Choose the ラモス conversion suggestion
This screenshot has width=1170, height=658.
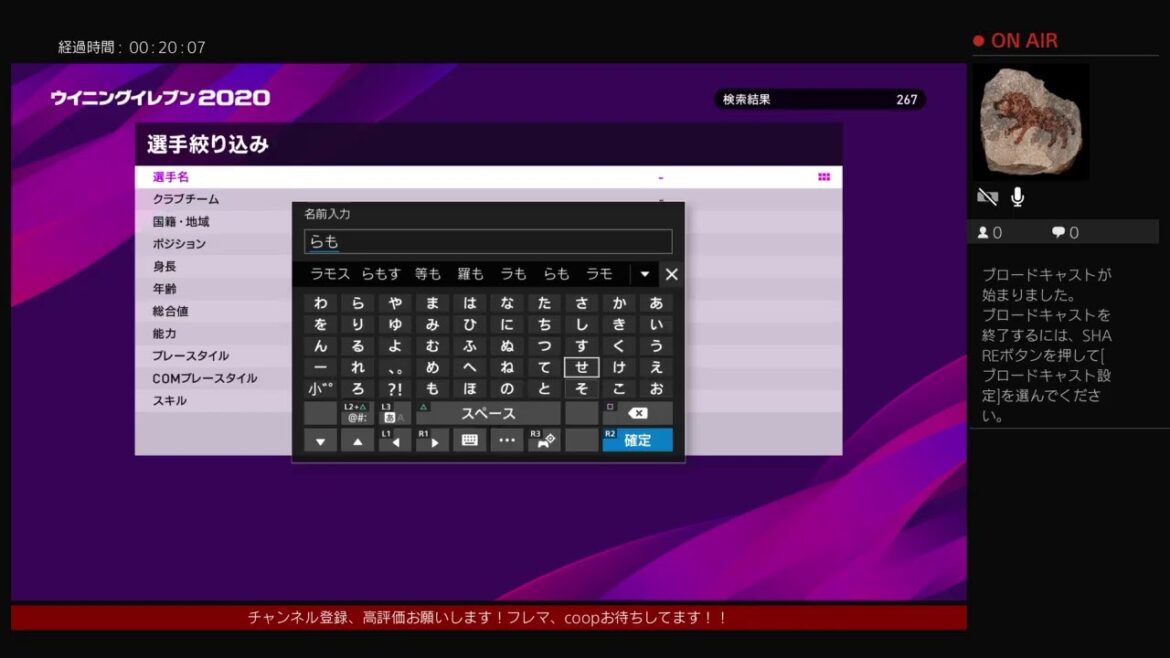click(329, 274)
